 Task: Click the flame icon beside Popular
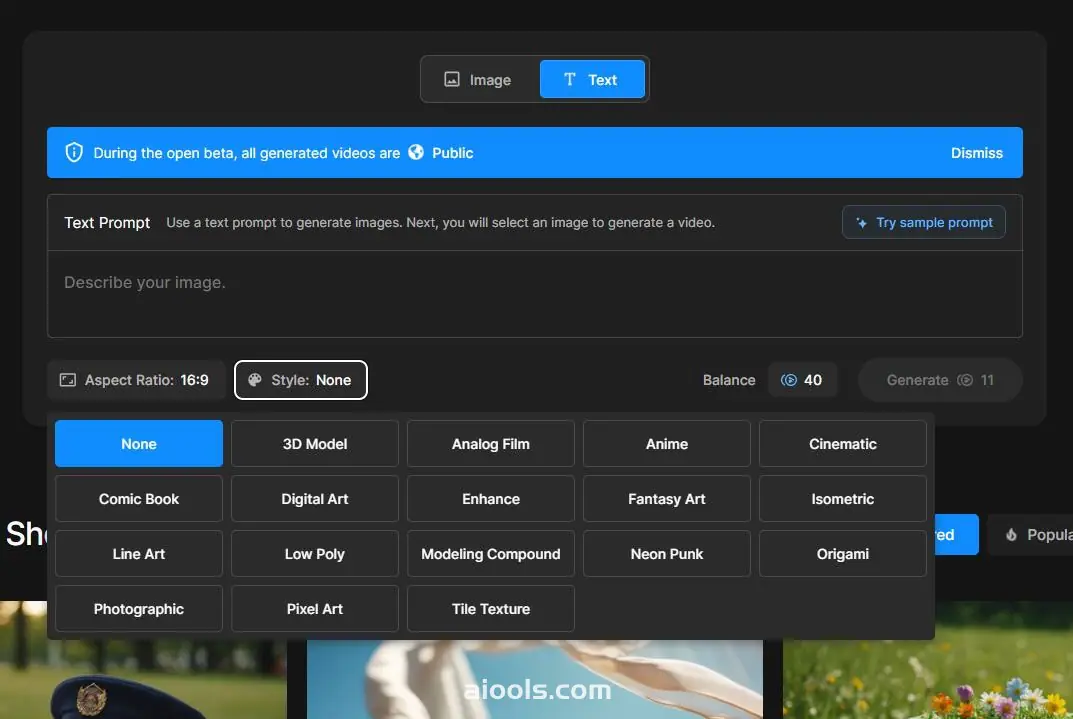coord(1011,535)
